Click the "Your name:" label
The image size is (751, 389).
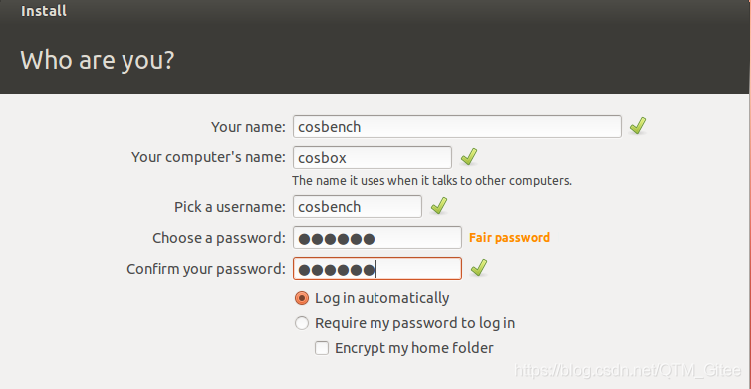248,127
